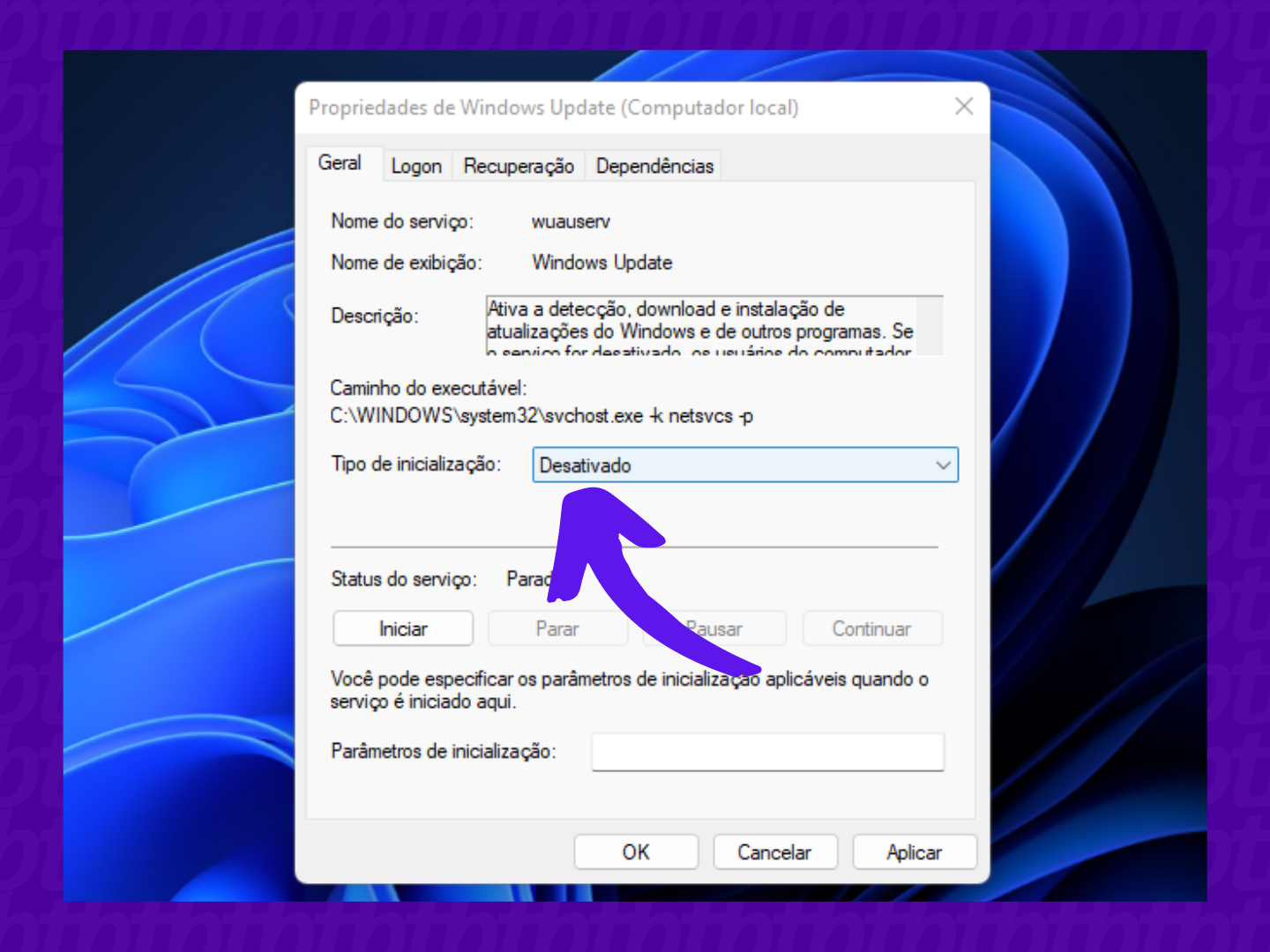Click the Caminho do executável label
This screenshot has width=1270, height=952.
pos(429,388)
